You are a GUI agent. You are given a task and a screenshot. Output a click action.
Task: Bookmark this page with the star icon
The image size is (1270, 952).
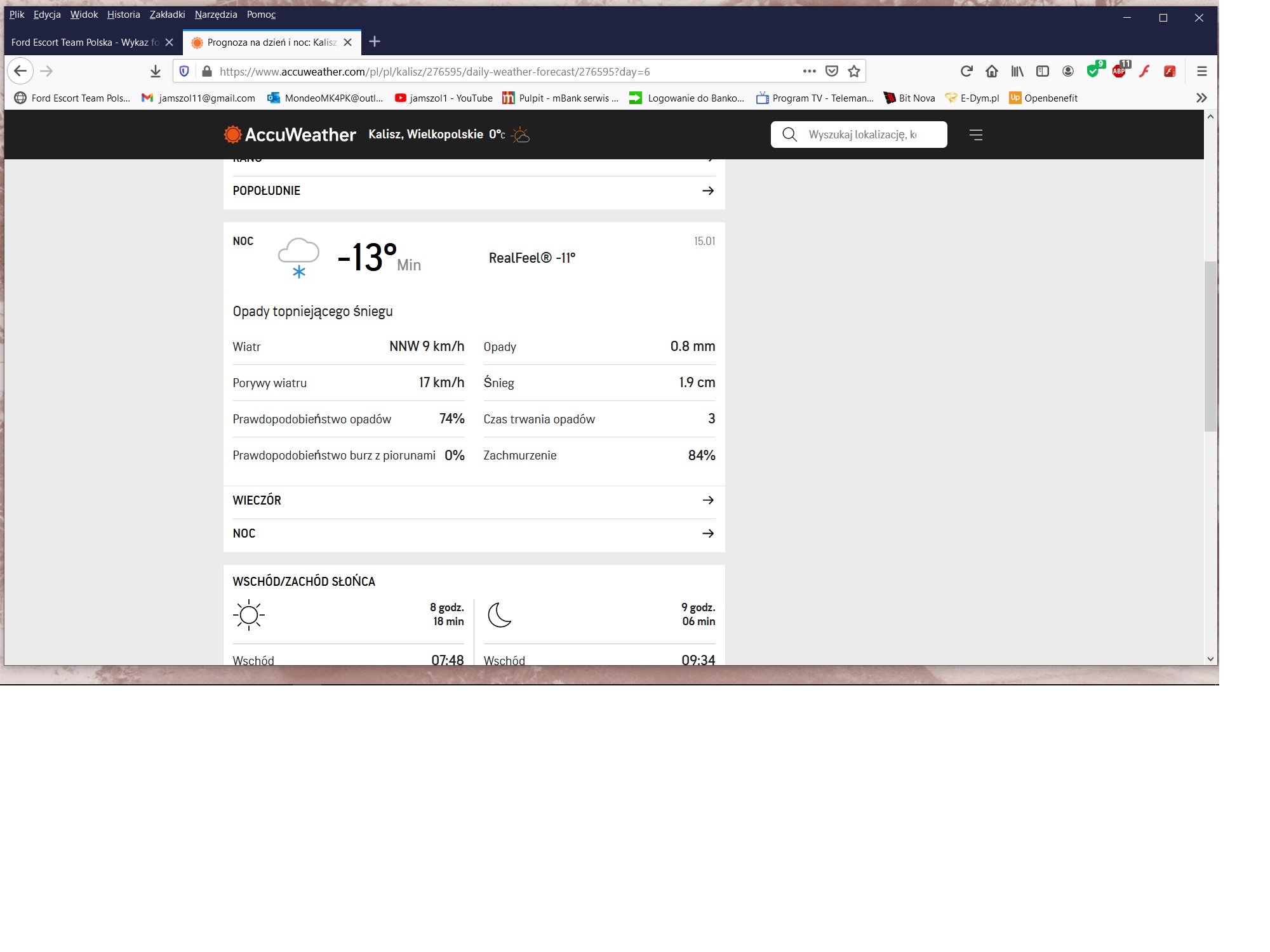(854, 72)
